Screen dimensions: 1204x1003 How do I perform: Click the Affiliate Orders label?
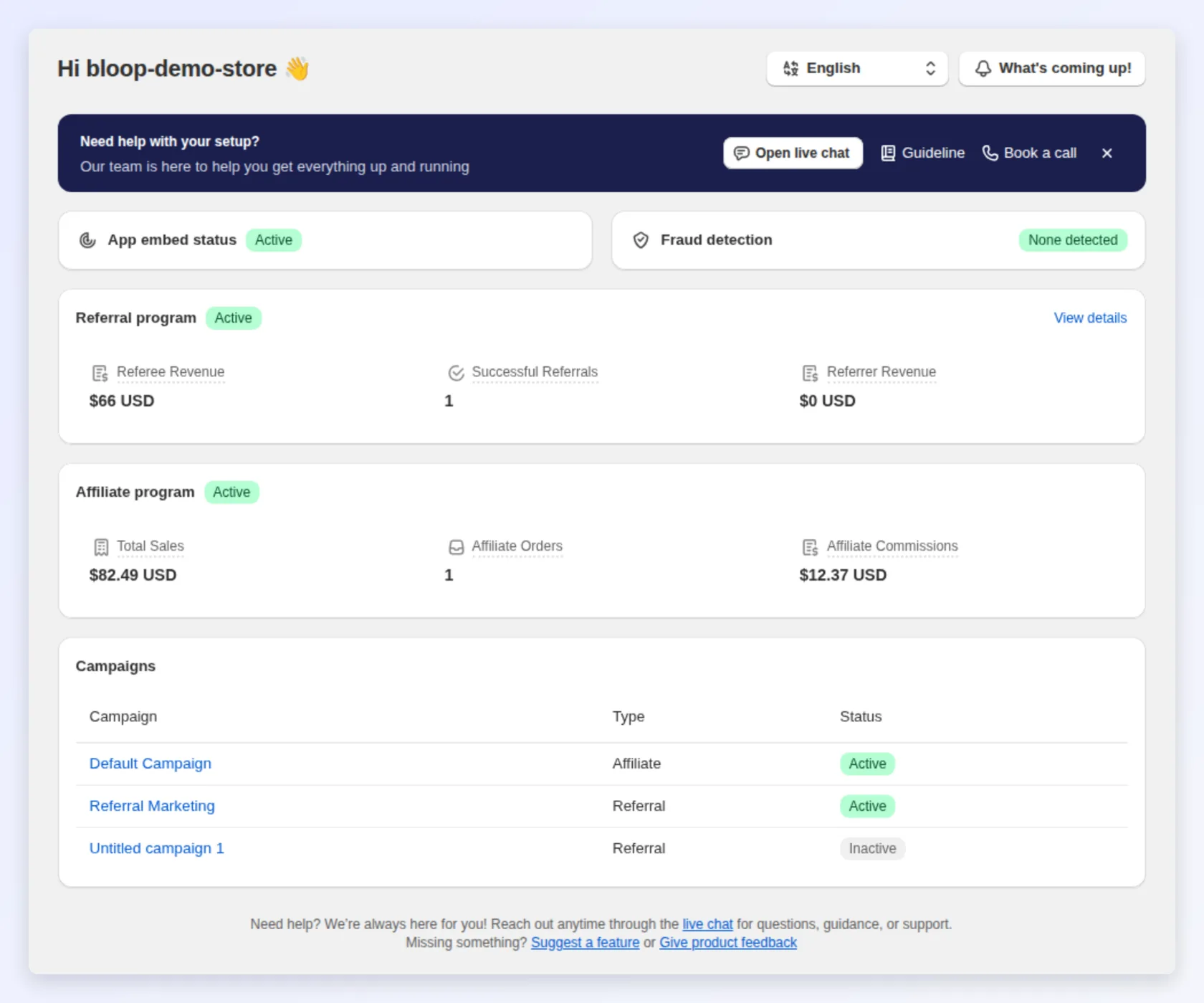pyautogui.click(x=517, y=546)
